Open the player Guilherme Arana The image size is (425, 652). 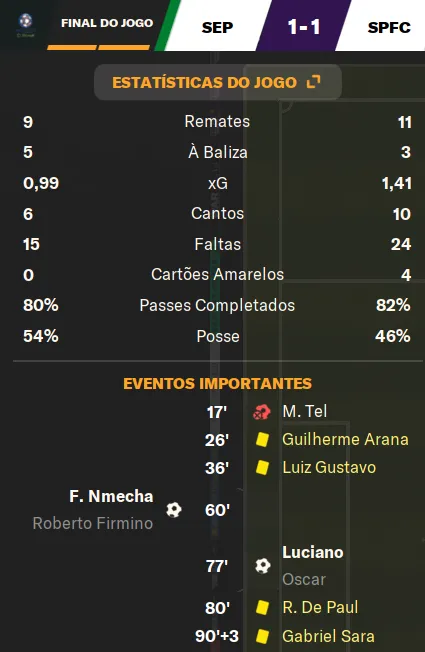coord(345,440)
